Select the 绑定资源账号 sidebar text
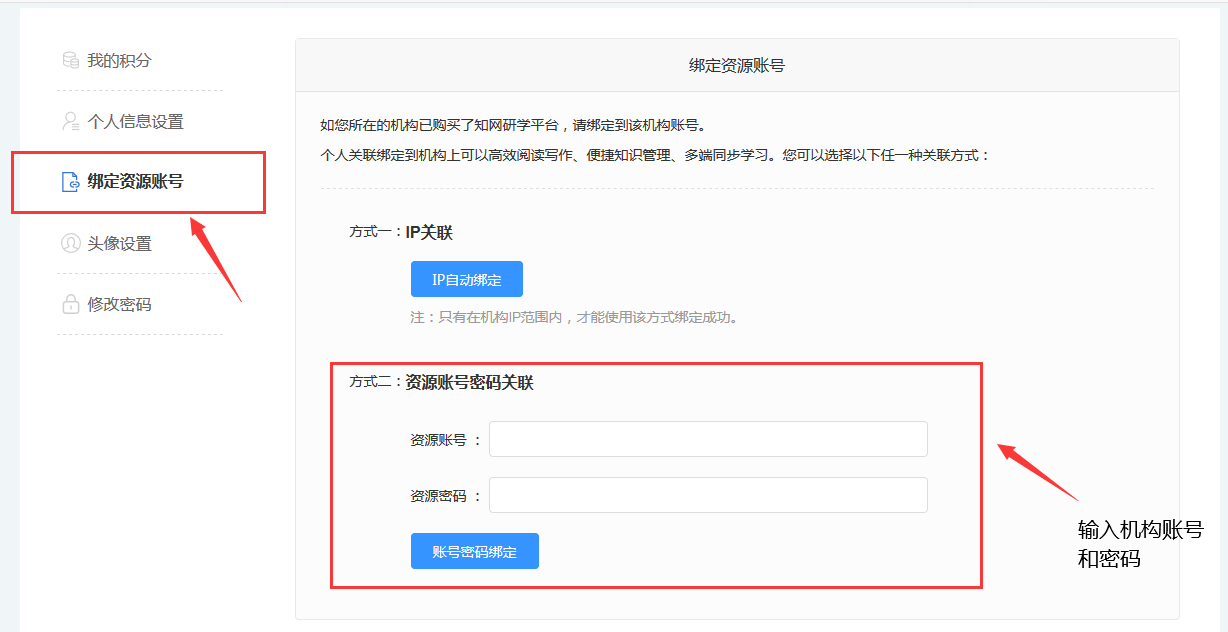The height and width of the screenshot is (632, 1228). click(135, 182)
